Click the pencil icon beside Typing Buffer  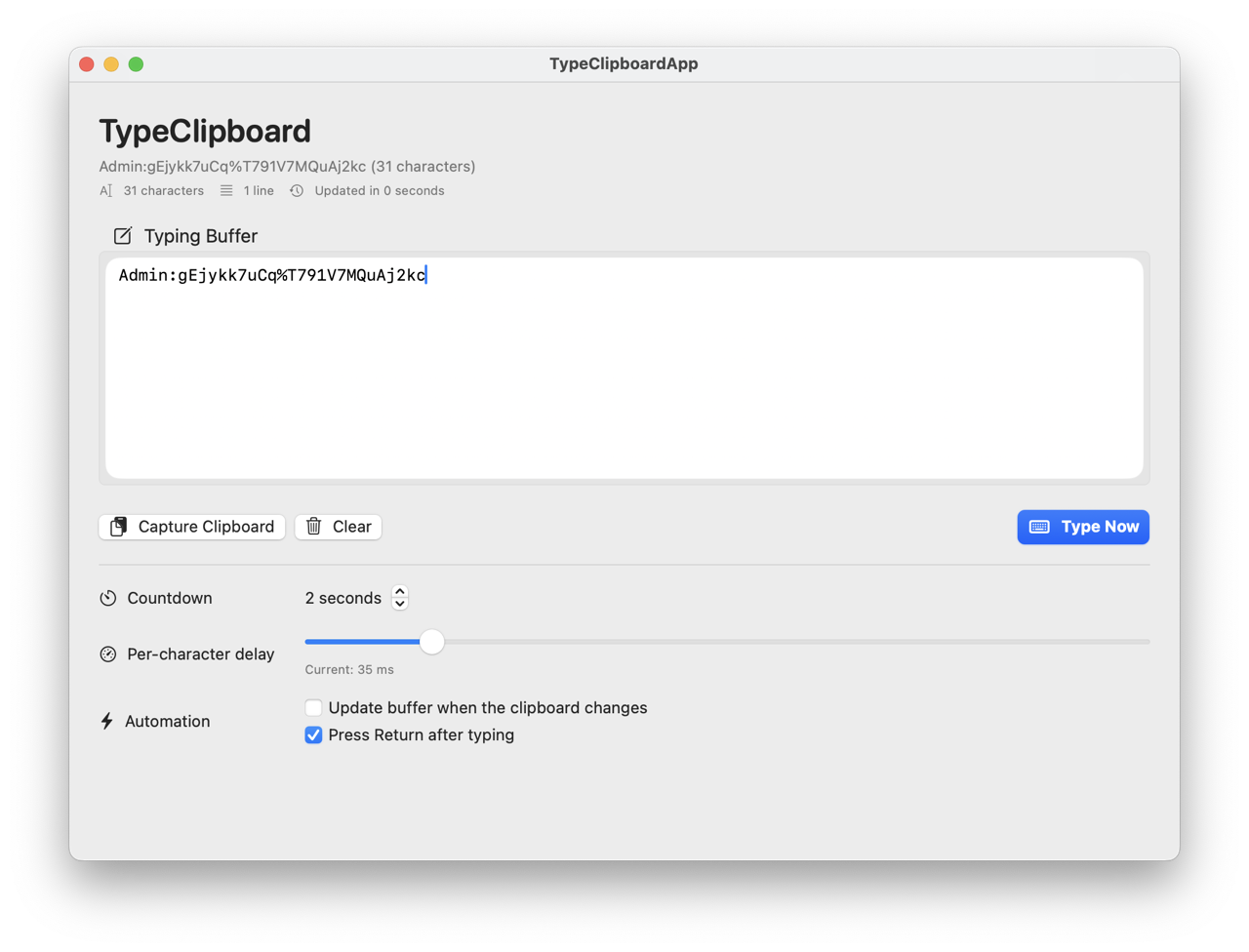click(122, 235)
